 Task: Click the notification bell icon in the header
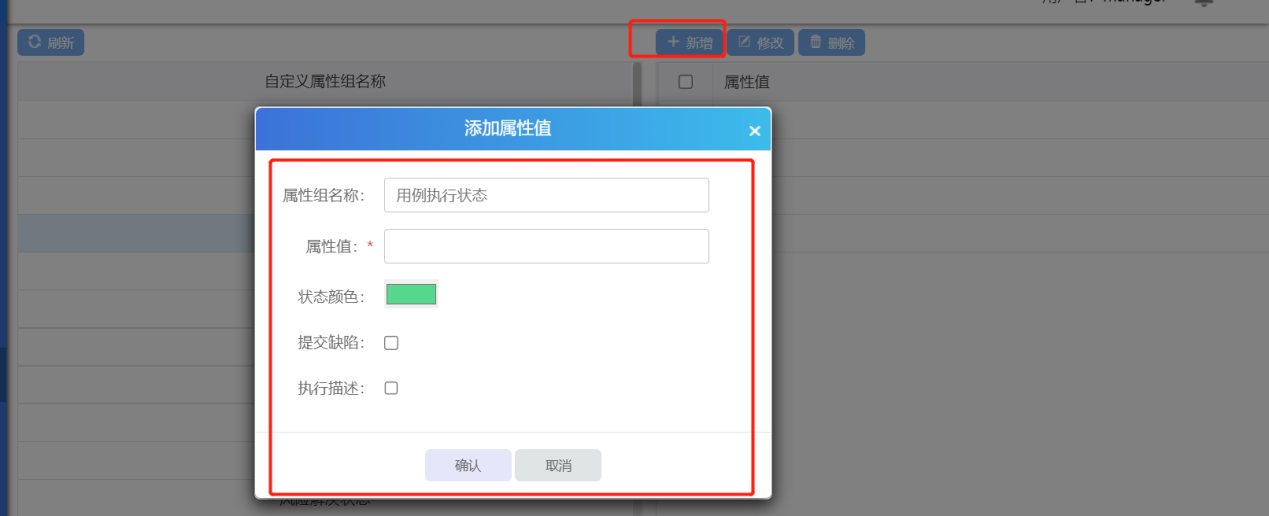pyautogui.click(x=1204, y=4)
